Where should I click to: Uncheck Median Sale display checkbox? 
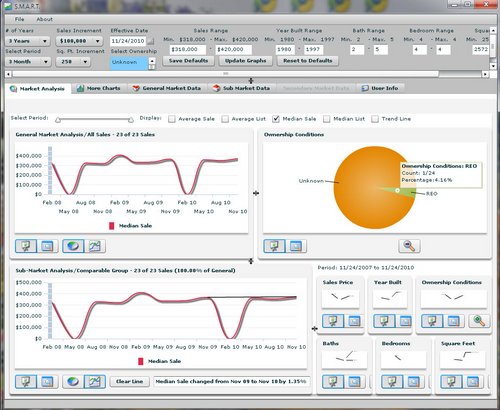276,119
